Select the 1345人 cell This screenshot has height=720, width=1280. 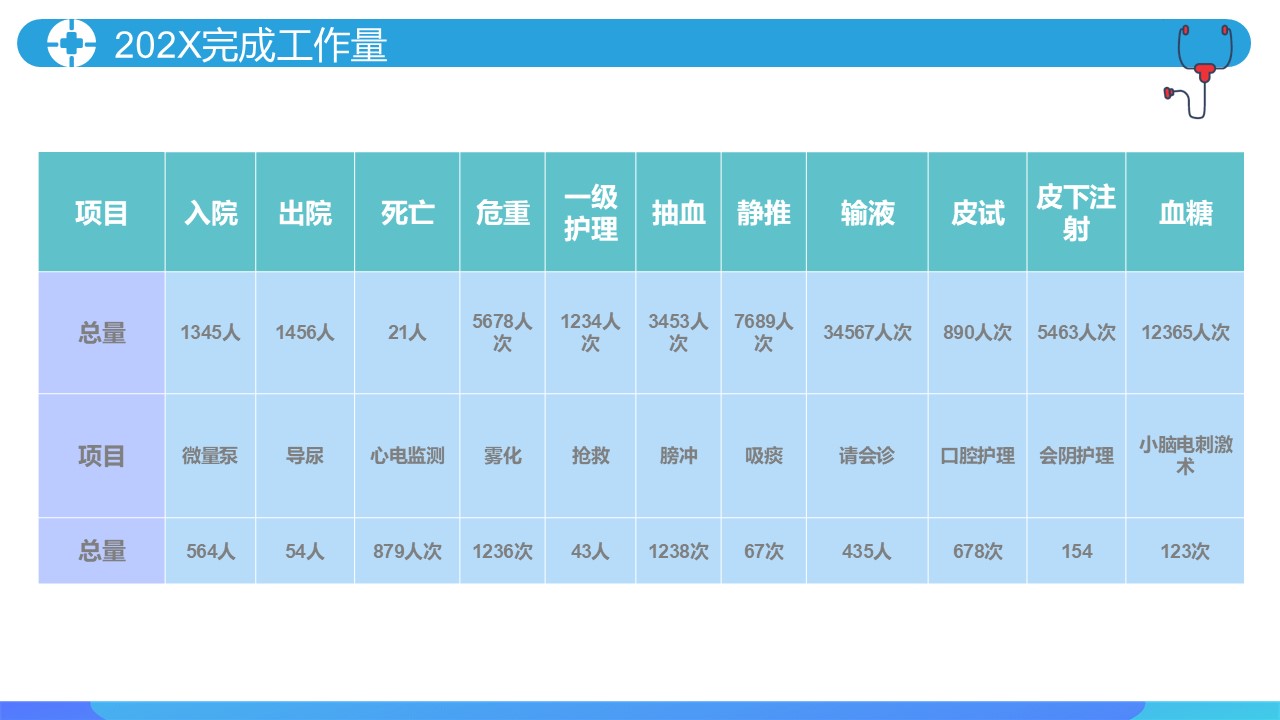(x=211, y=333)
